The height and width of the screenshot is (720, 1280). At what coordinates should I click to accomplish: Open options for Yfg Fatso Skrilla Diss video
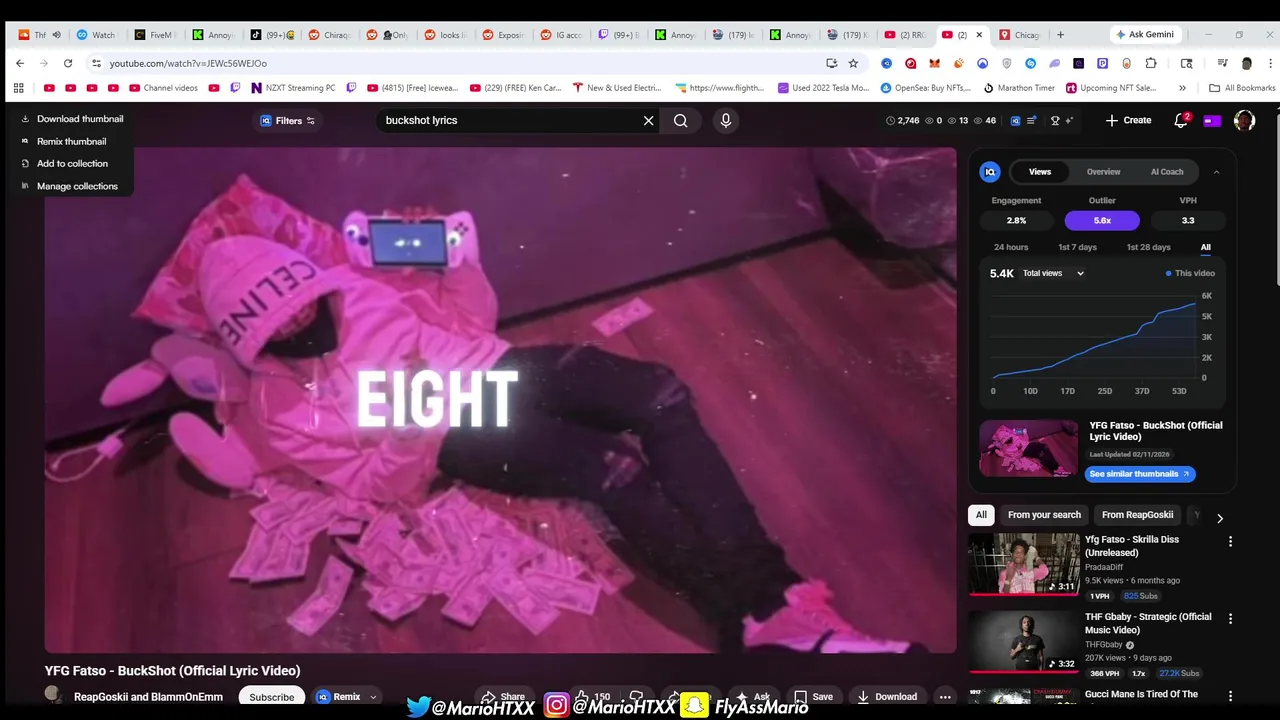pyautogui.click(x=1230, y=541)
